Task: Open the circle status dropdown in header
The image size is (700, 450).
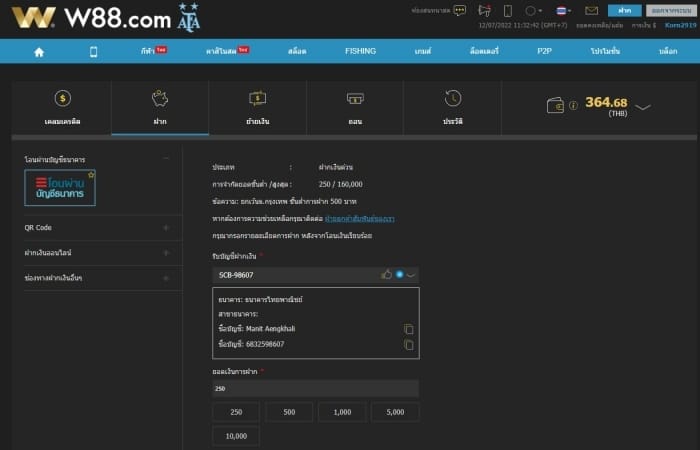Action: click(x=533, y=11)
